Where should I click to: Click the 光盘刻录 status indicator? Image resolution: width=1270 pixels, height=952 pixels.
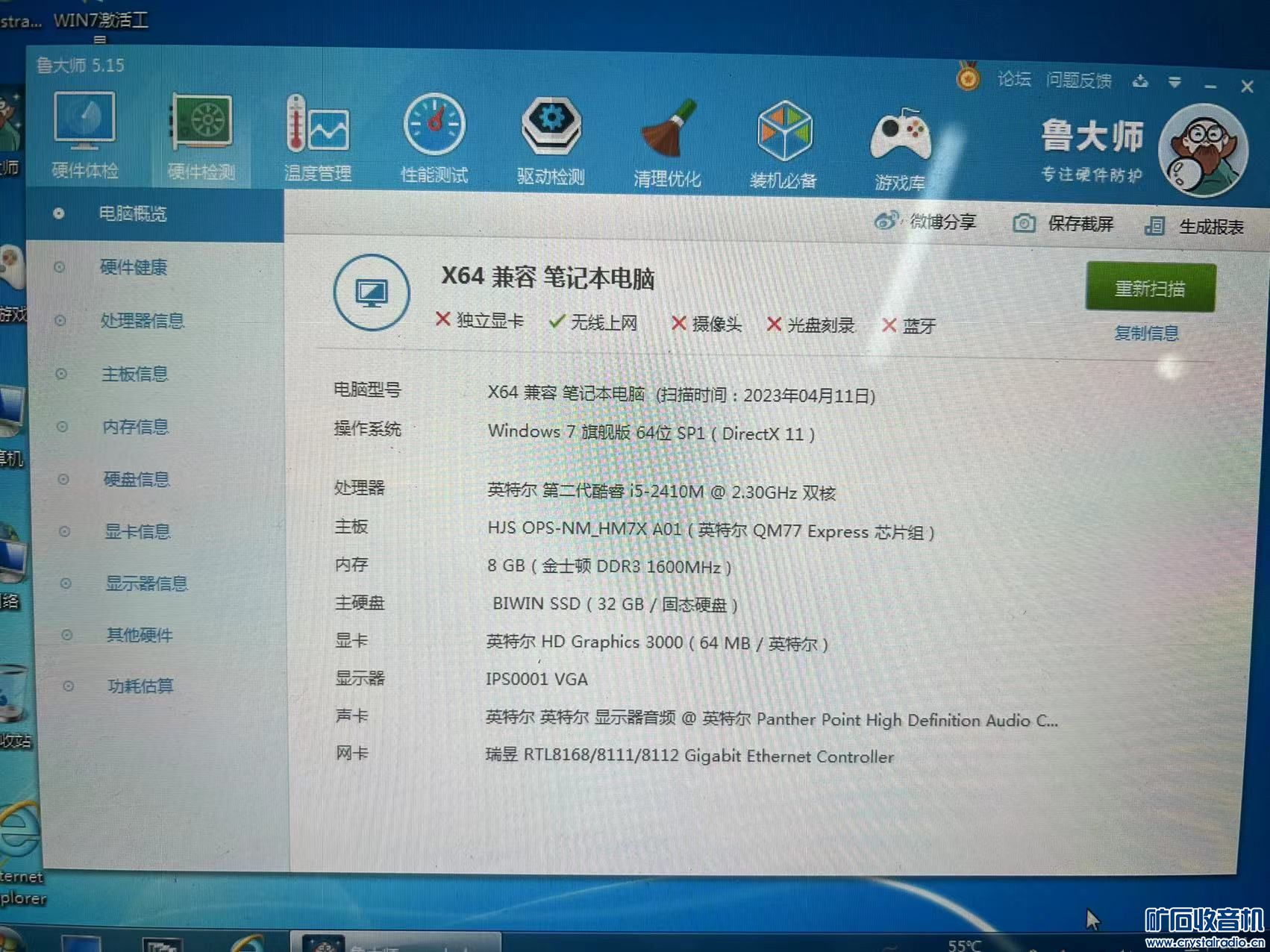tap(810, 325)
